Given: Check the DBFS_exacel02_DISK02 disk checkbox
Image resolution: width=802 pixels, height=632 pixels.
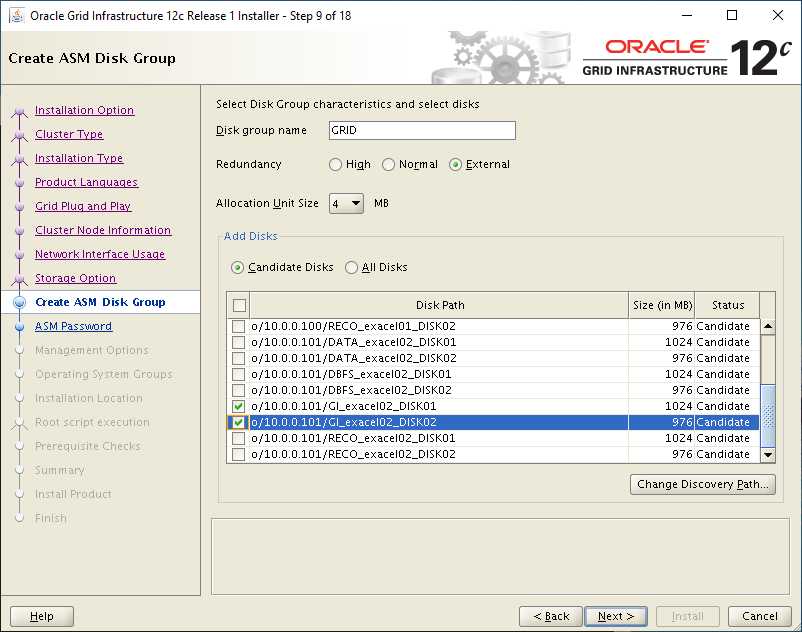Looking at the screenshot, I should click(238, 390).
